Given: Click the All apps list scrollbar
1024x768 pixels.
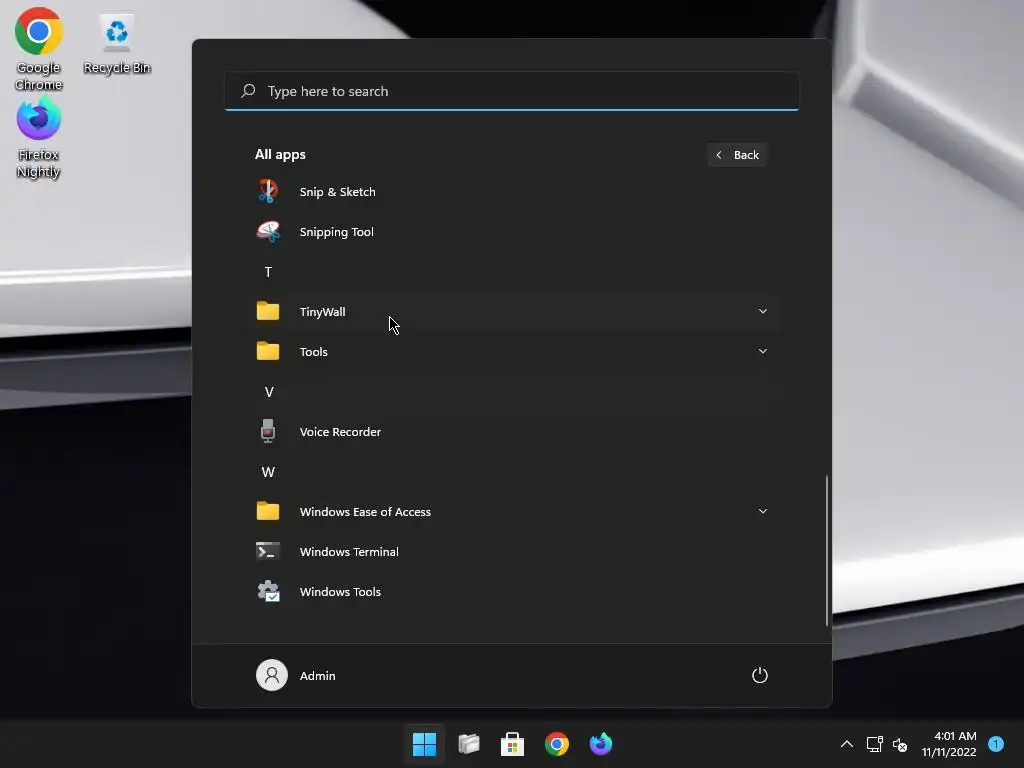Looking at the screenshot, I should 827,550.
